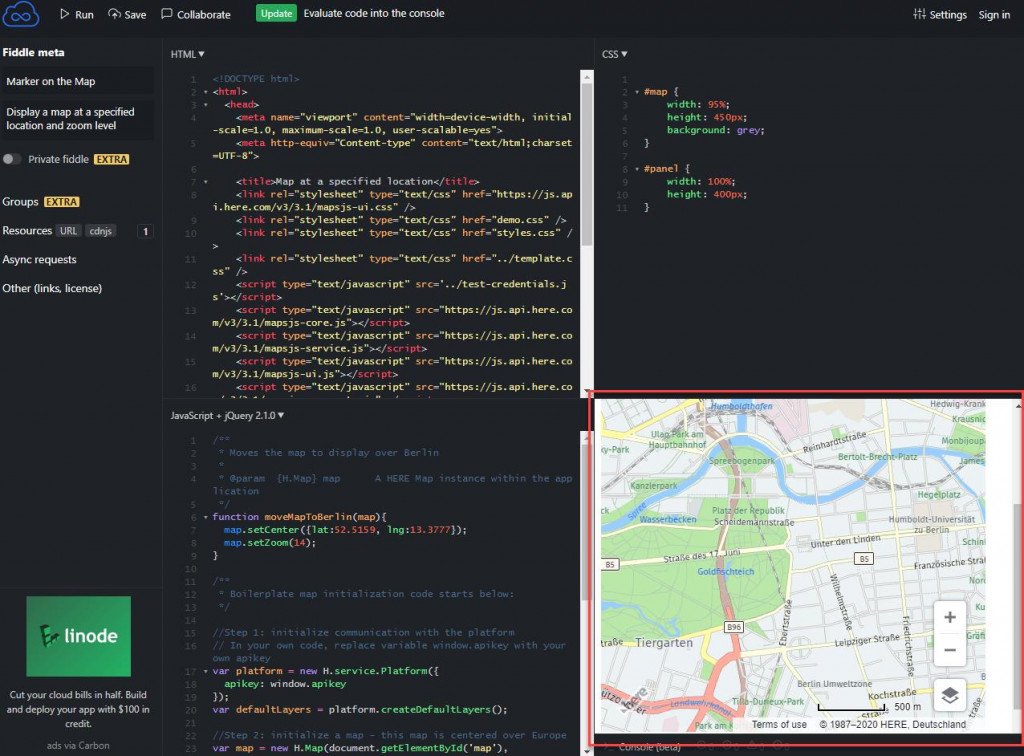
Task: Click the Run play icon
Action: click(65, 14)
